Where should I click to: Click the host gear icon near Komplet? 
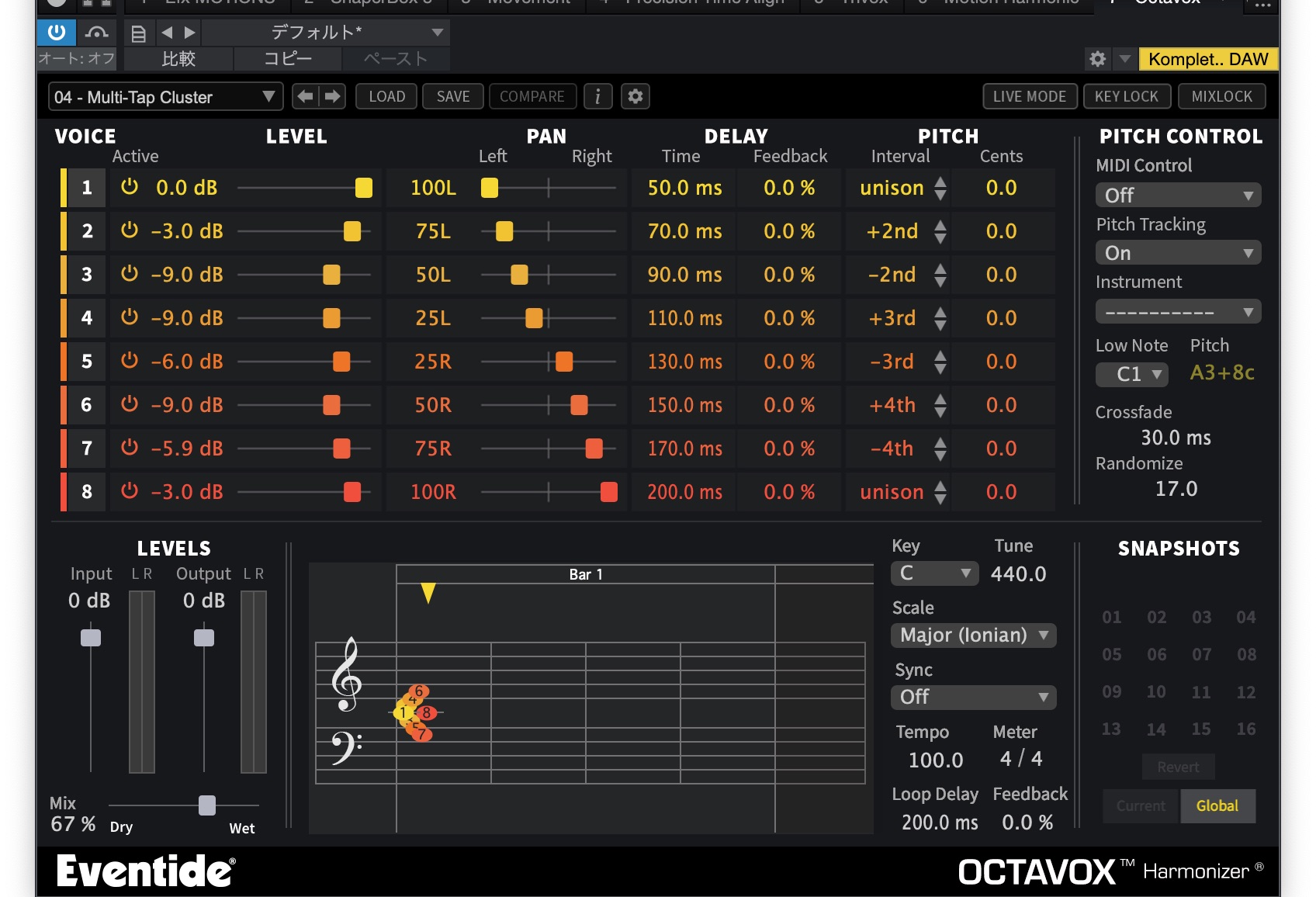1097,59
